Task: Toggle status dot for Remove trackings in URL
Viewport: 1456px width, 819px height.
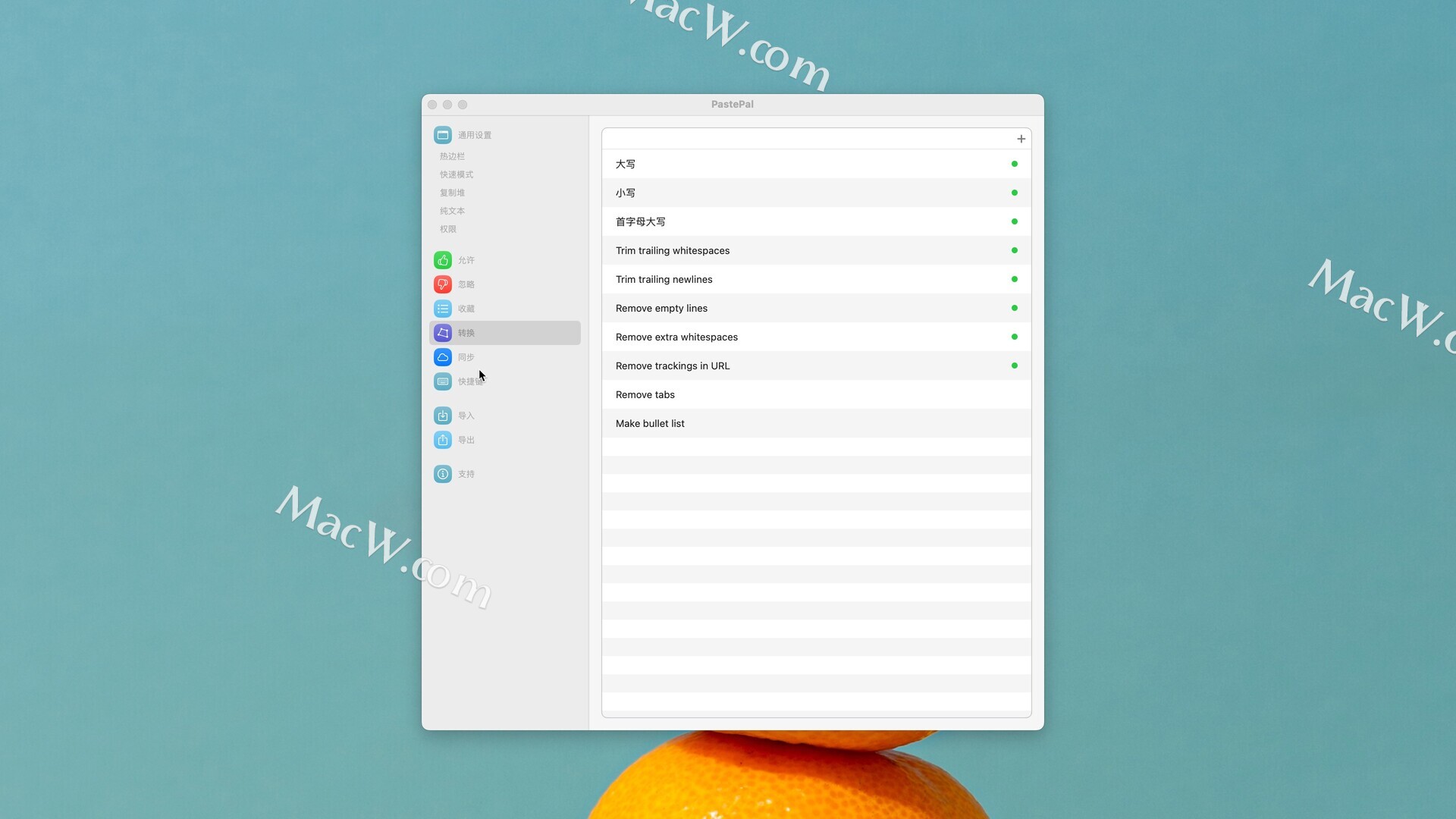Action: [x=1015, y=366]
